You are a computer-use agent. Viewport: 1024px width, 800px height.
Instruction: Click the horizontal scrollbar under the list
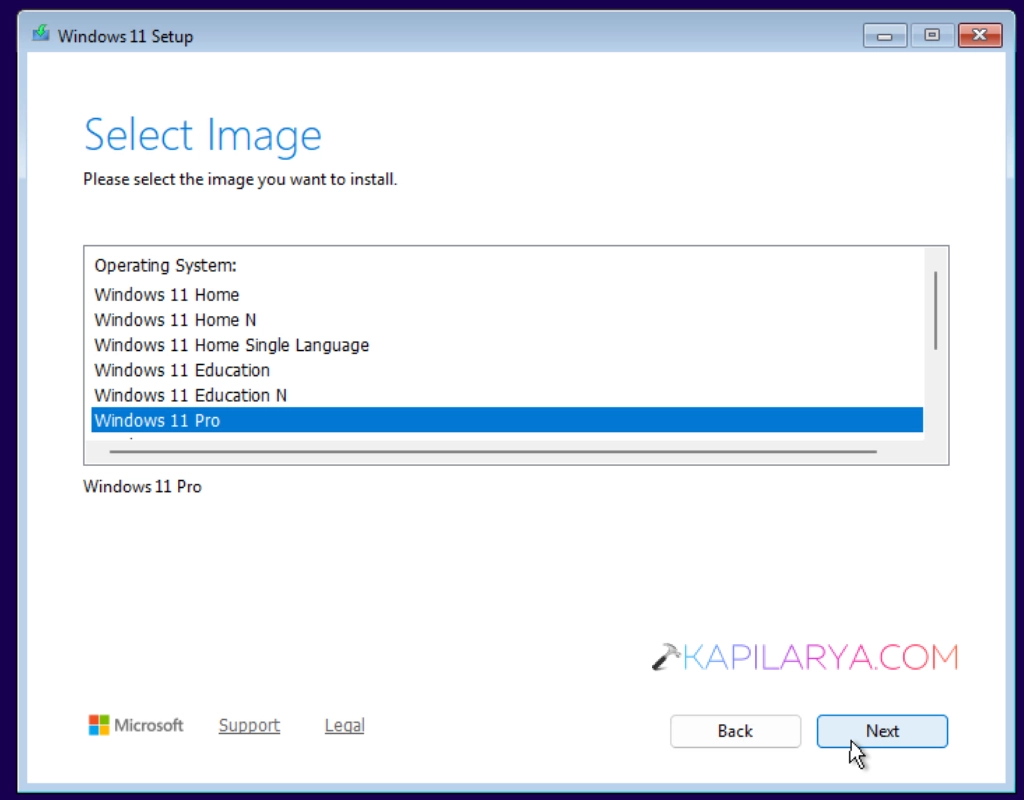coord(493,451)
